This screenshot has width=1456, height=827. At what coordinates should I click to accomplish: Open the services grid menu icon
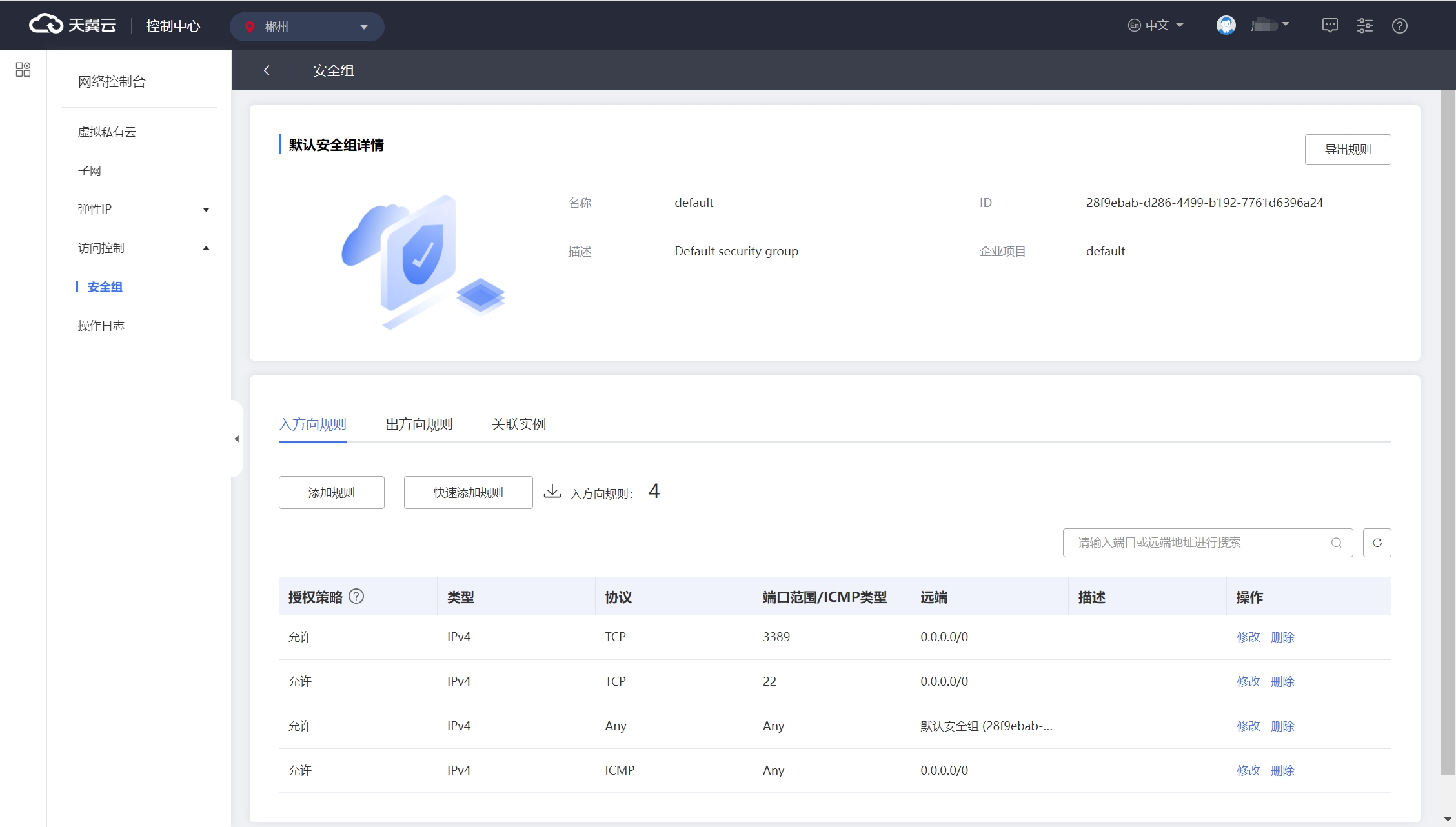click(x=23, y=70)
